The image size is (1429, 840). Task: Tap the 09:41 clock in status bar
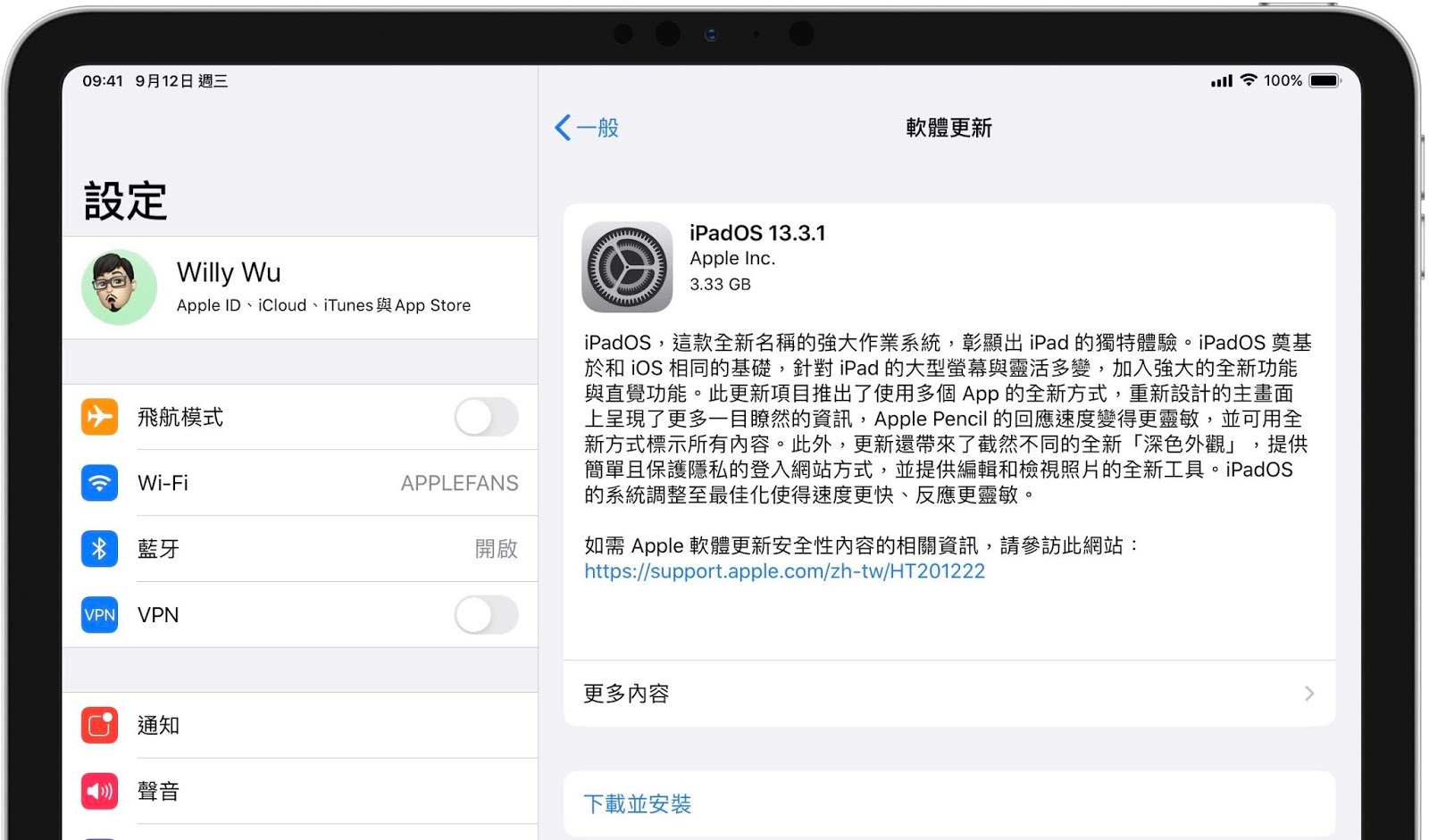[x=103, y=81]
